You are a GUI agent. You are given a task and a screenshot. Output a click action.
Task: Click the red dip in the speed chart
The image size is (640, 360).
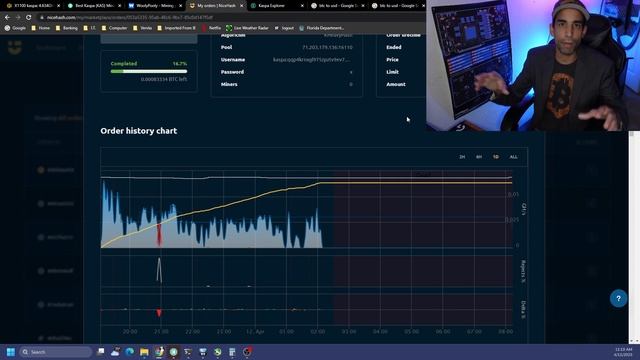coord(159,236)
